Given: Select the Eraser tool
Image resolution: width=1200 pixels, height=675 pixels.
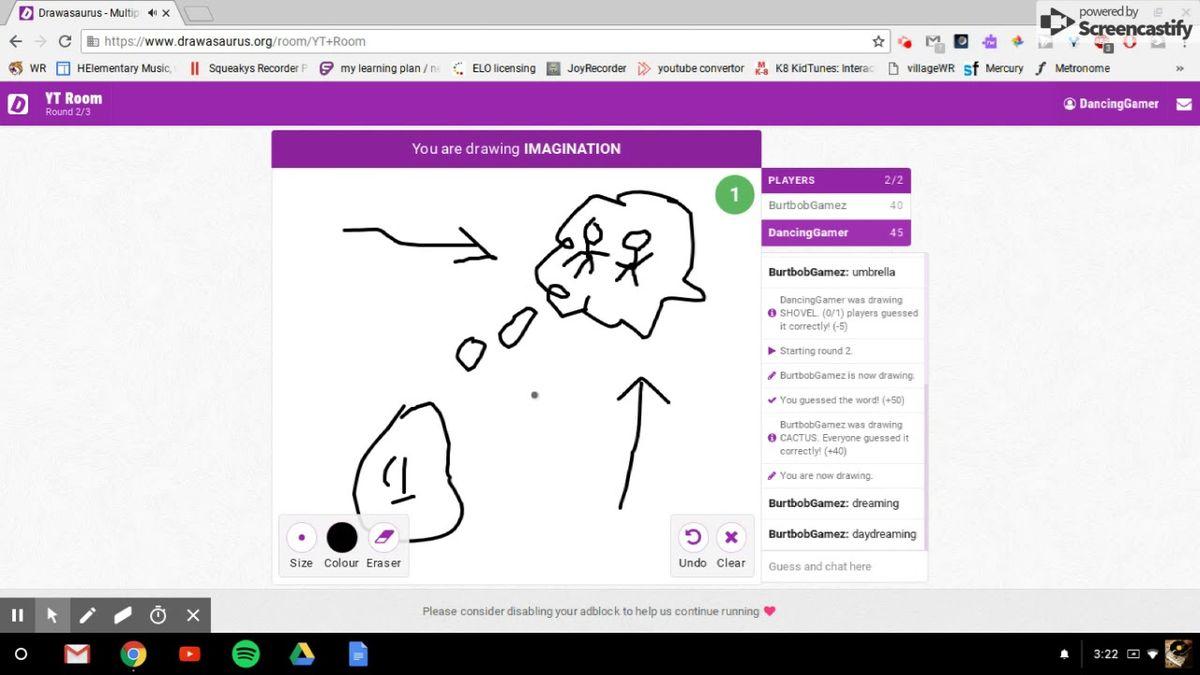Looking at the screenshot, I should [384, 538].
